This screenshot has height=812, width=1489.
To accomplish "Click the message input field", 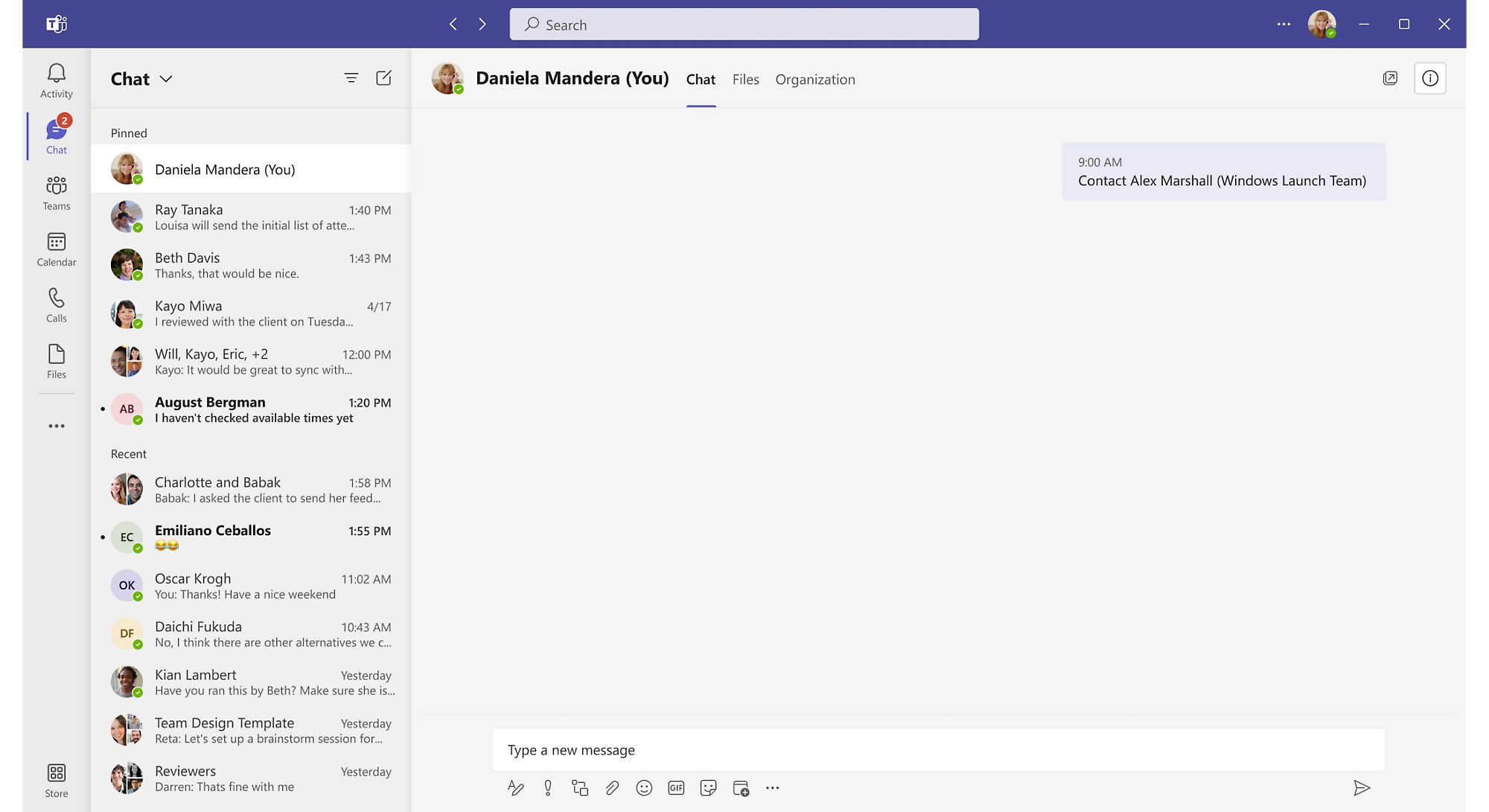I will [x=940, y=749].
